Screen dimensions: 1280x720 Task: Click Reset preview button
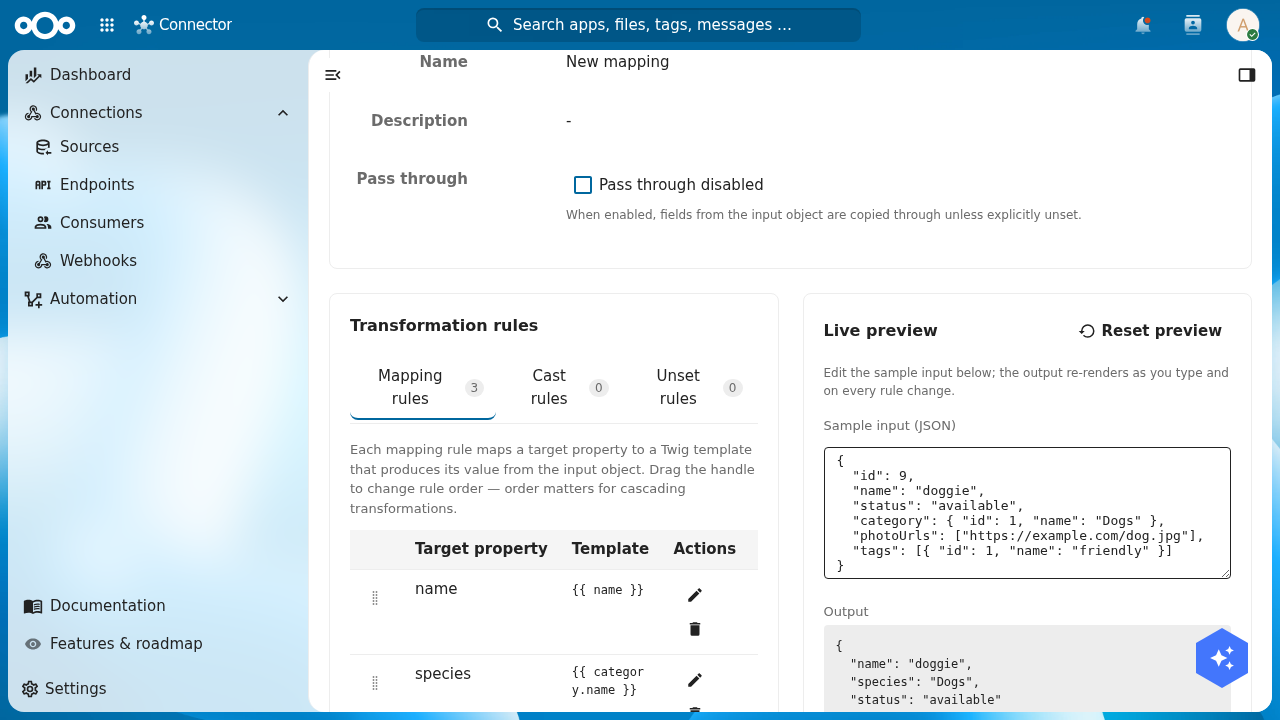click(x=1150, y=331)
